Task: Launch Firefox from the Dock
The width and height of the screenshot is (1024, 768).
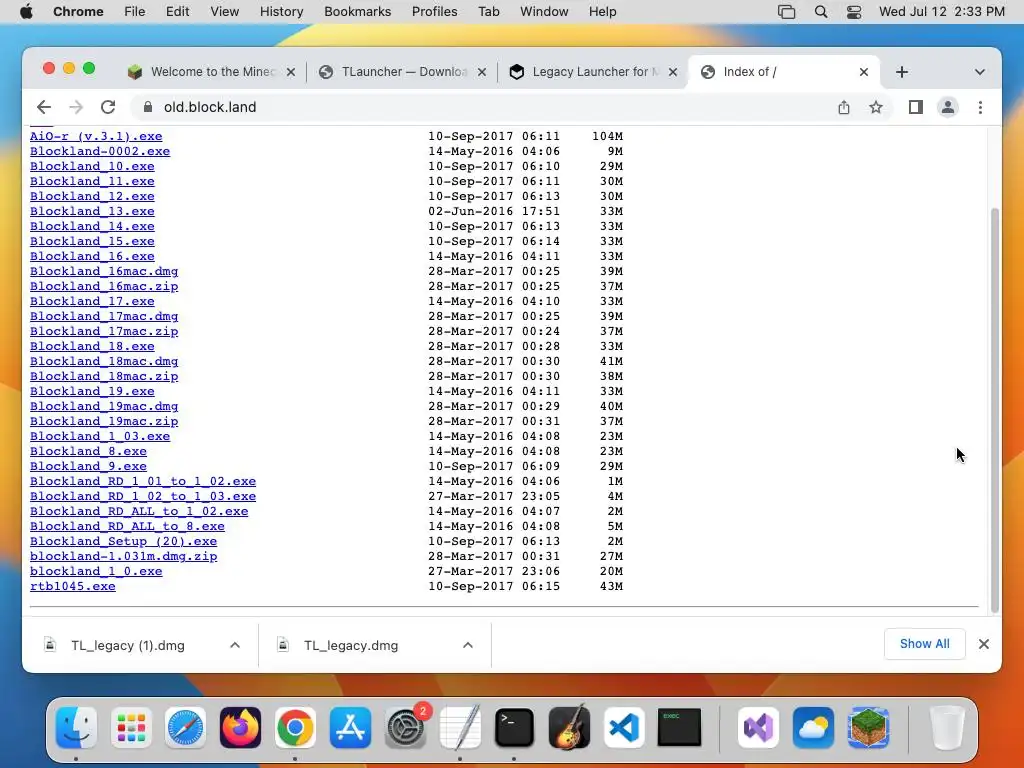Action: click(240, 727)
